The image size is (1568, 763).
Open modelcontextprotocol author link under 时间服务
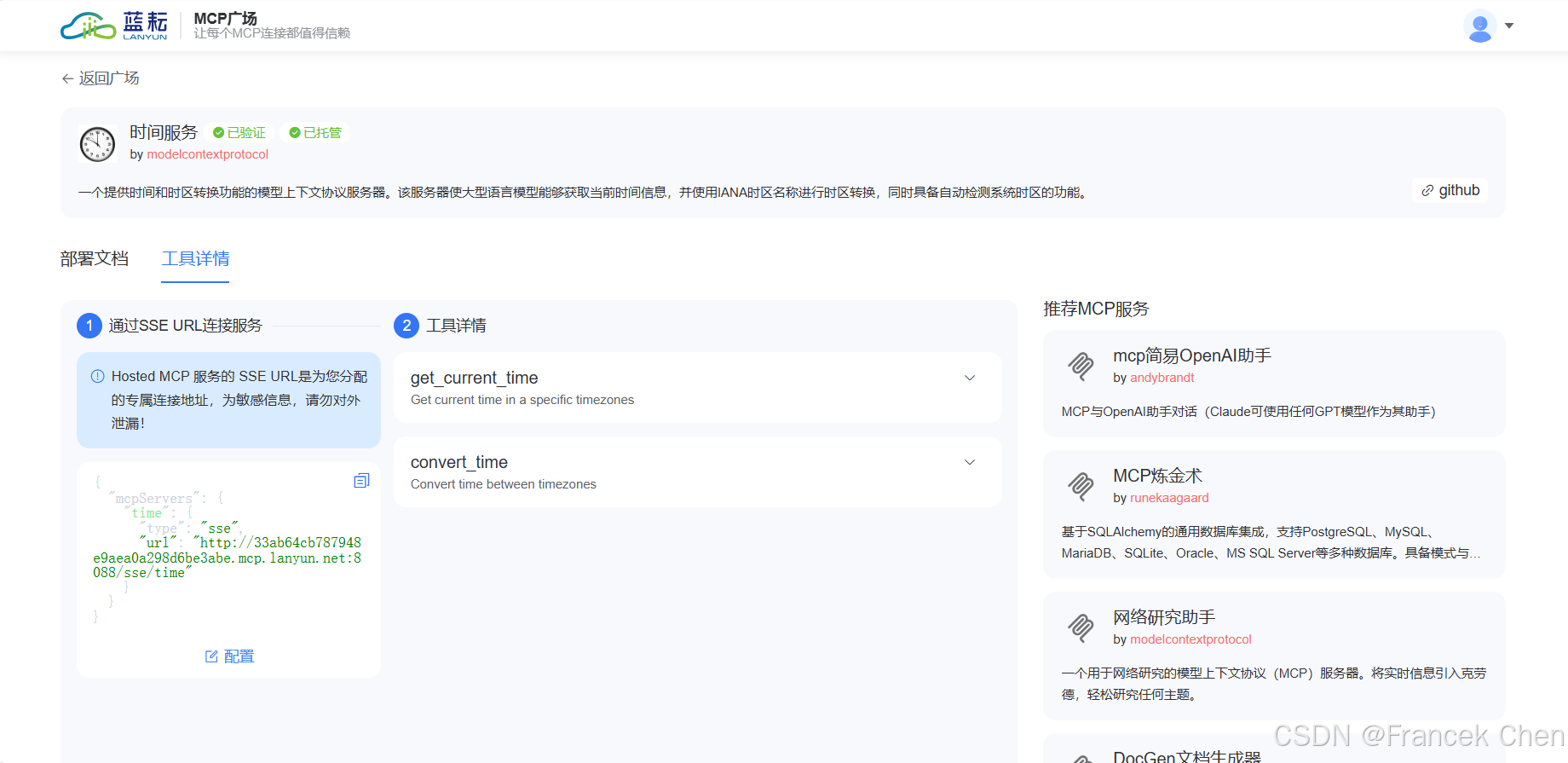pos(207,154)
